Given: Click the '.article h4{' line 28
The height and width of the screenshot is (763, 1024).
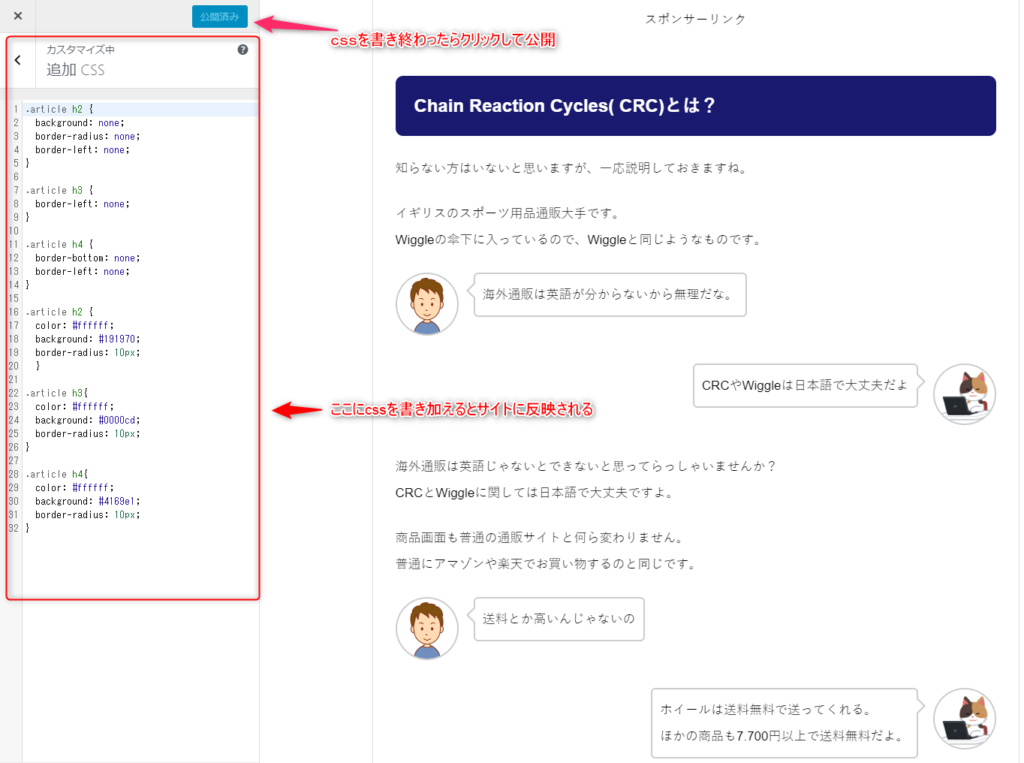Looking at the screenshot, I should [x=57, y=474].
